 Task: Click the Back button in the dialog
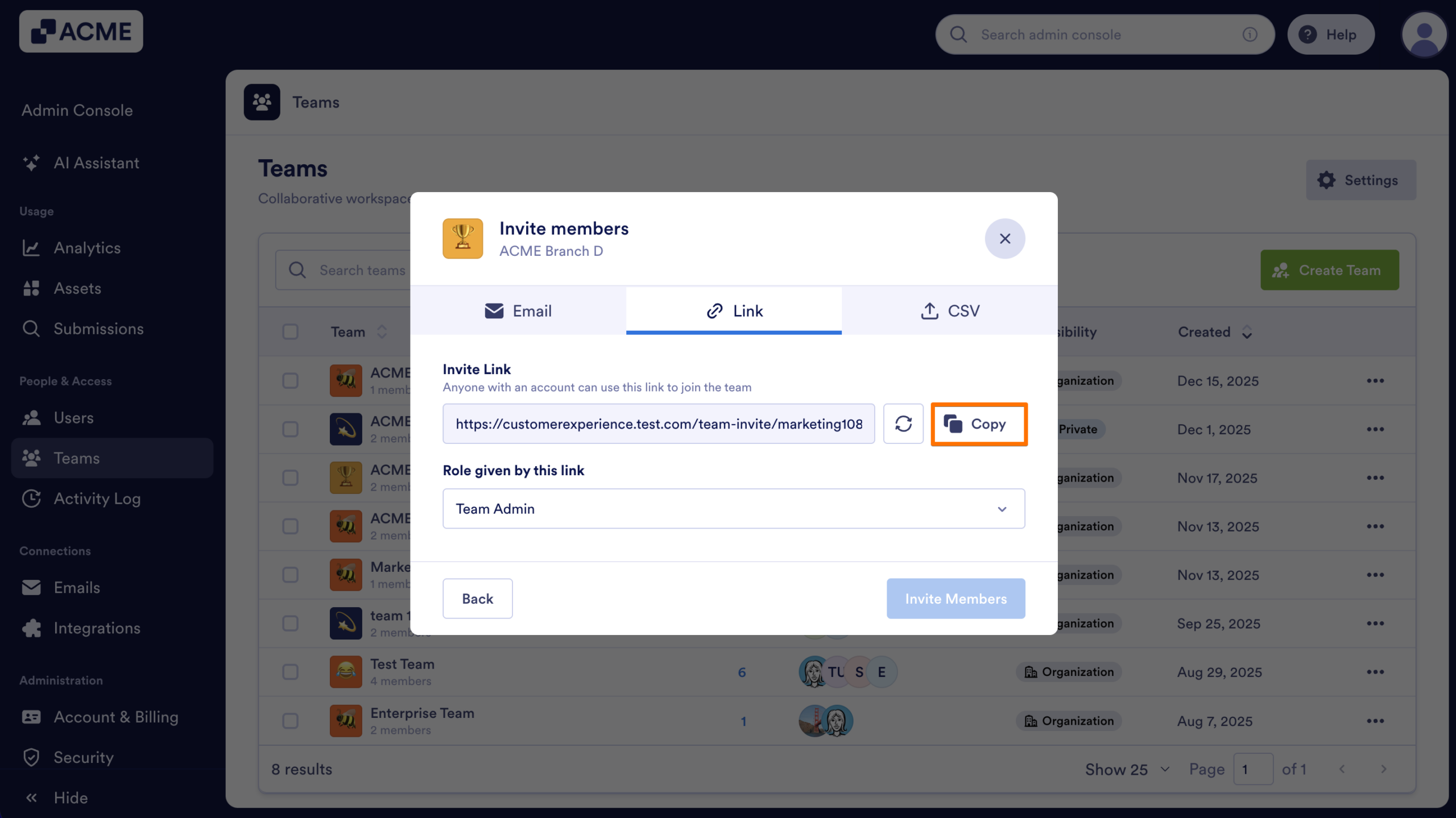[x=477, y=598]
